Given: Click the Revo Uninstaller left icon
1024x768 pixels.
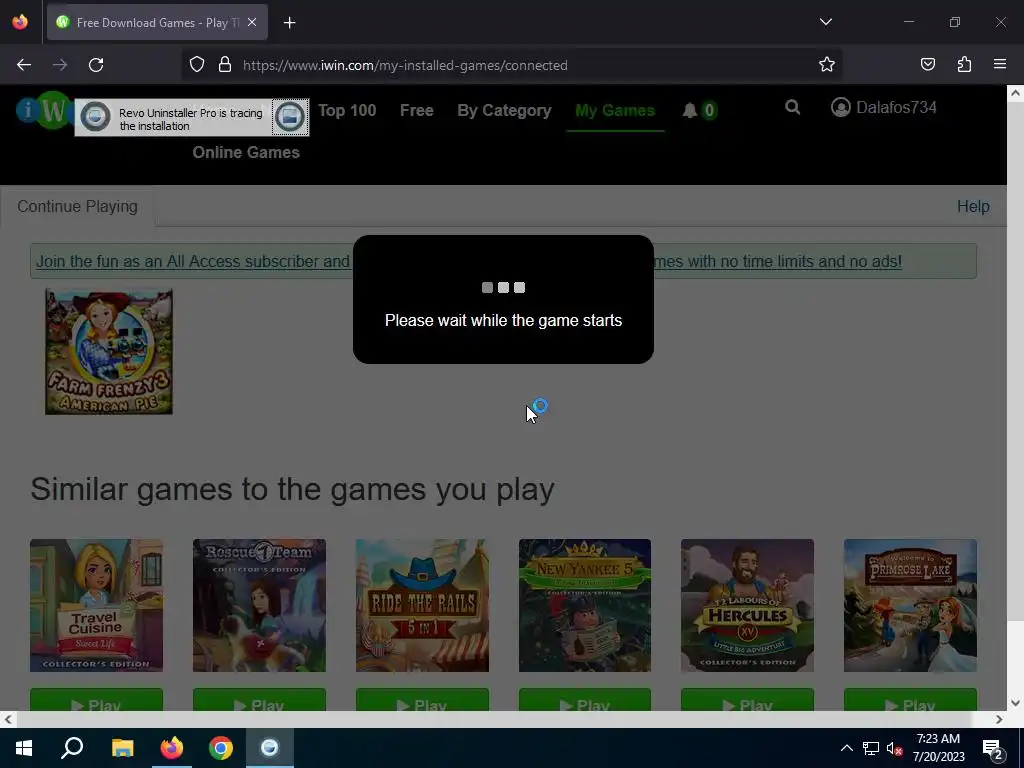Looking at the screenshot, I should [95, 118].
